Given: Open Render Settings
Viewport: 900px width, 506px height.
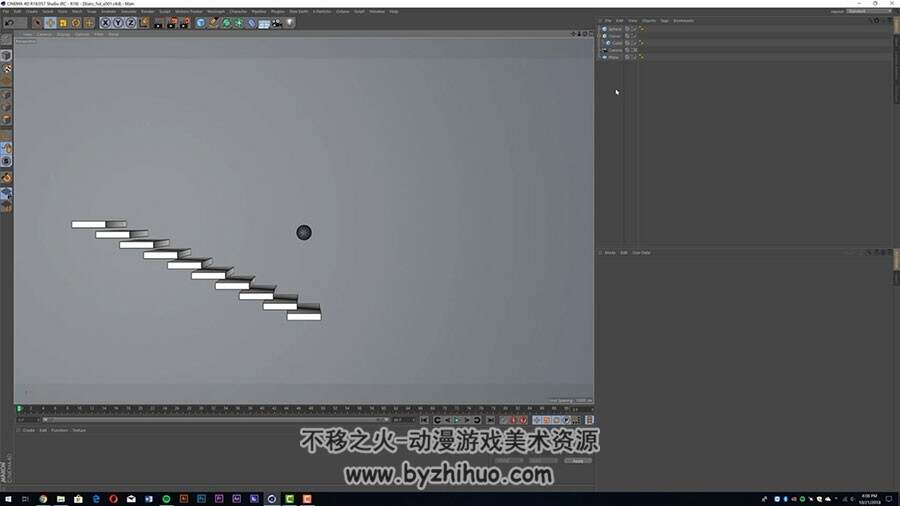Looking at the screenshot, I should pos(185,23).
